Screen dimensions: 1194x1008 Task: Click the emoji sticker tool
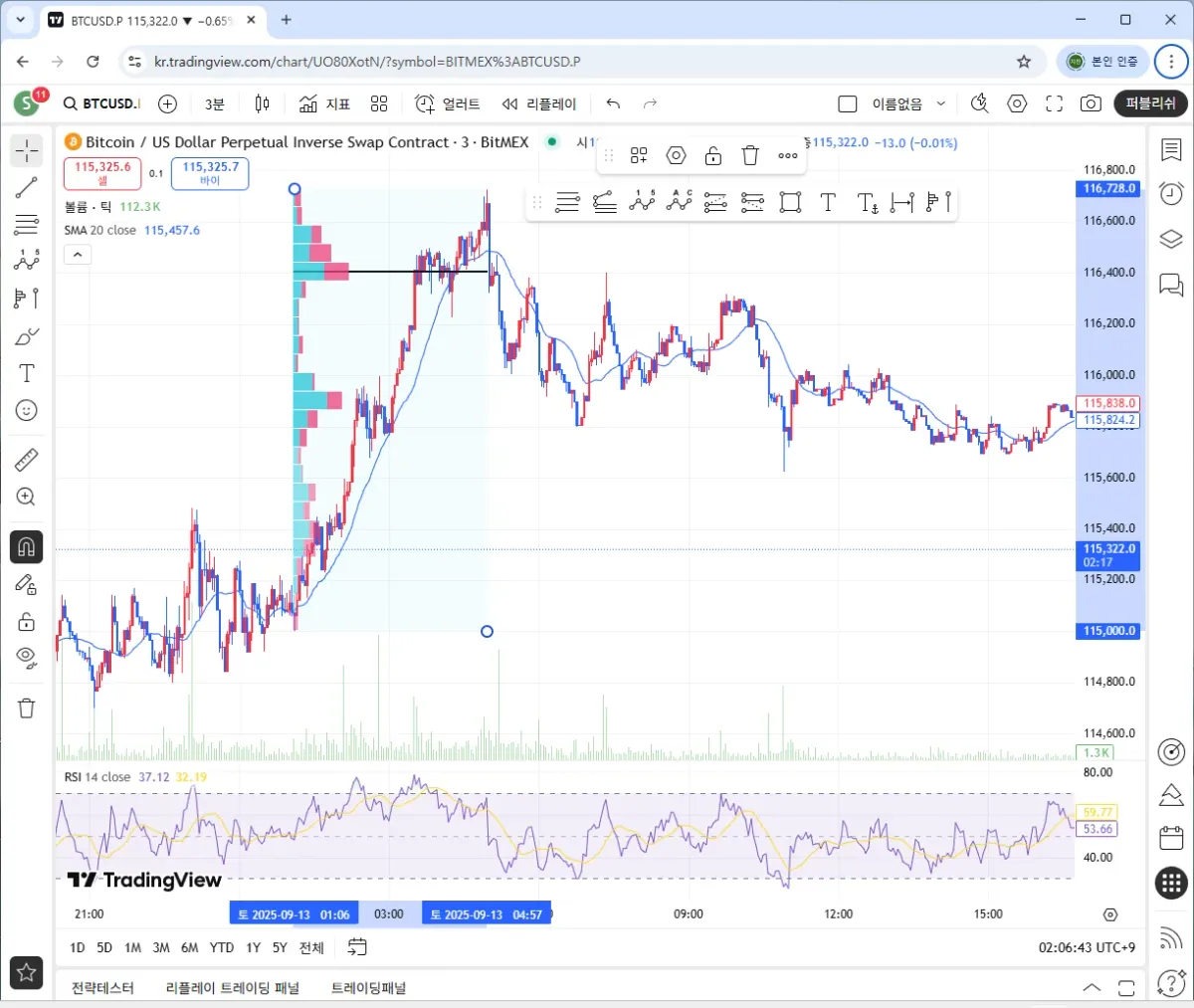click(x=27, y=410)
